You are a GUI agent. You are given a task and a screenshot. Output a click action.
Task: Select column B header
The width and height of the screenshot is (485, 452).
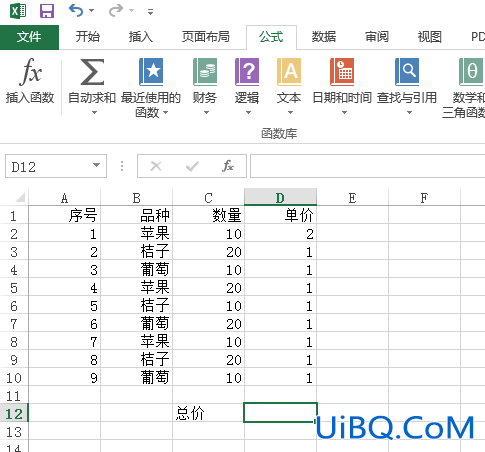coord(137,198)
